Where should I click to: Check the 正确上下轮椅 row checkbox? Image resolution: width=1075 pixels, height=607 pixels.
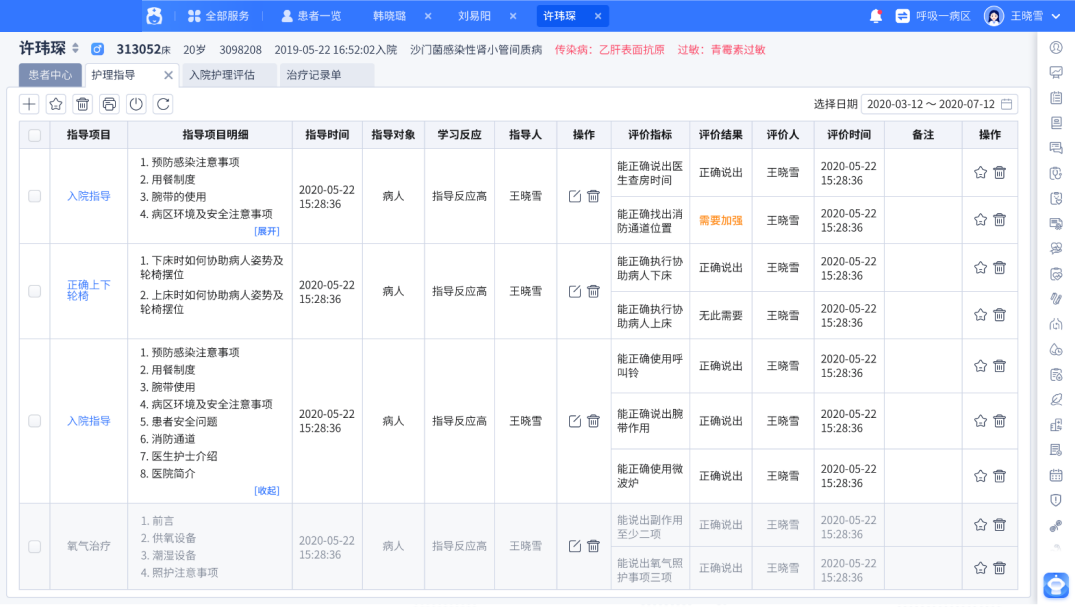tap(33, 291)
